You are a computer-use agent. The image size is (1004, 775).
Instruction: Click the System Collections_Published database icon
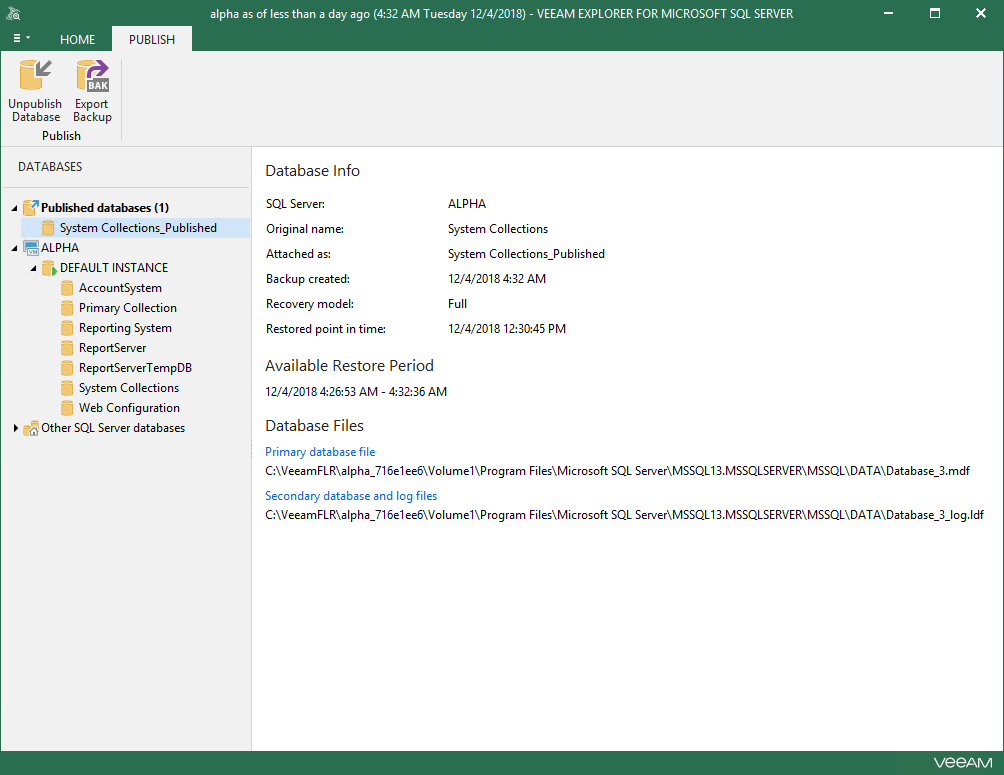(x=48, y=228)
